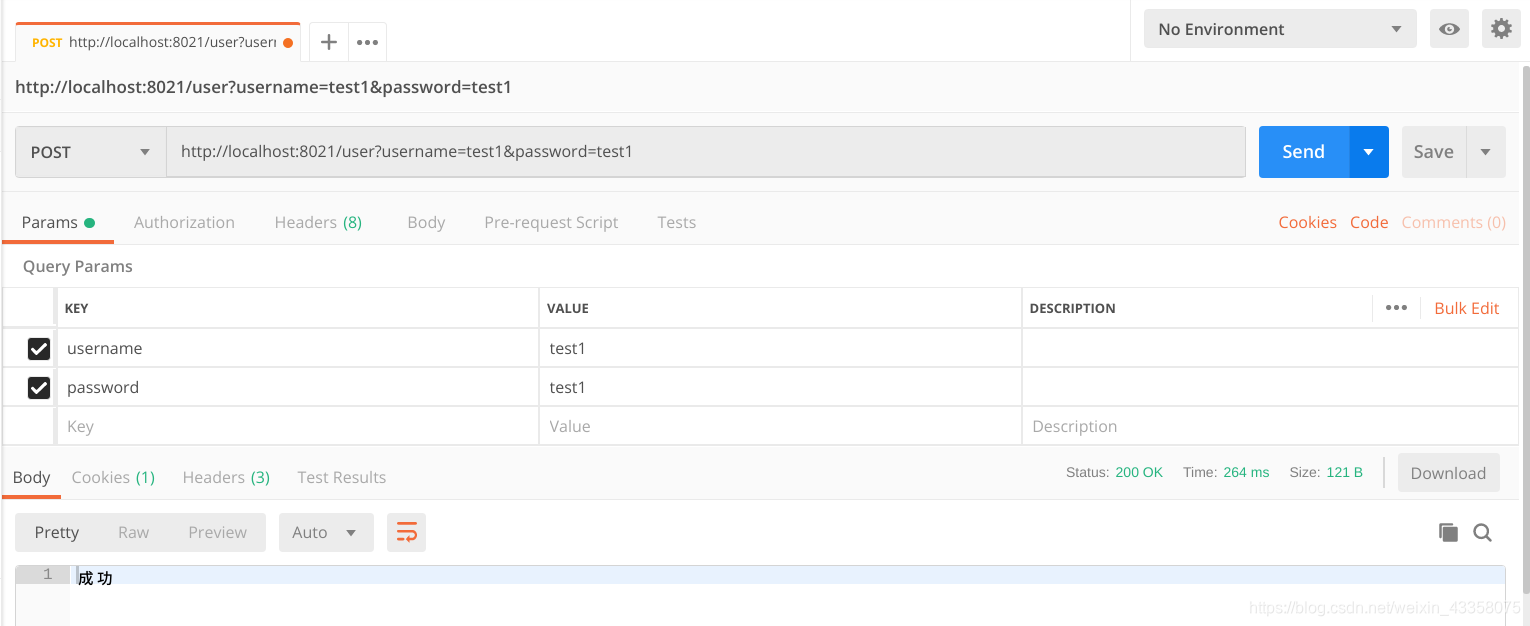Expand the POST method dropdown

pos(90,152)
